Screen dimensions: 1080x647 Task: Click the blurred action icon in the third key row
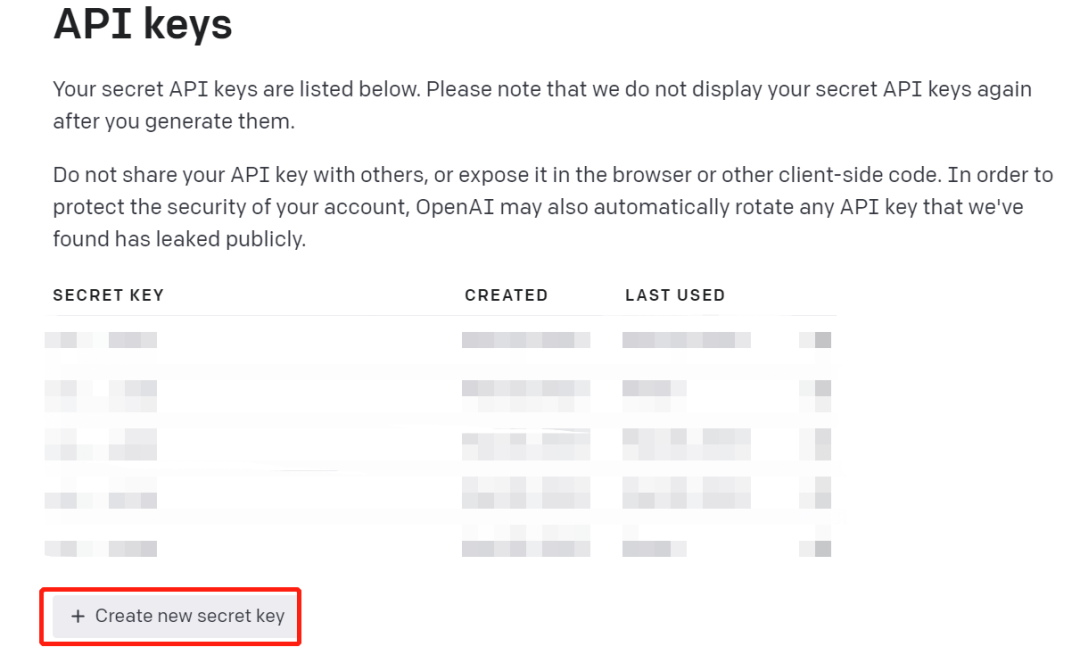click(x=816, y=444)
